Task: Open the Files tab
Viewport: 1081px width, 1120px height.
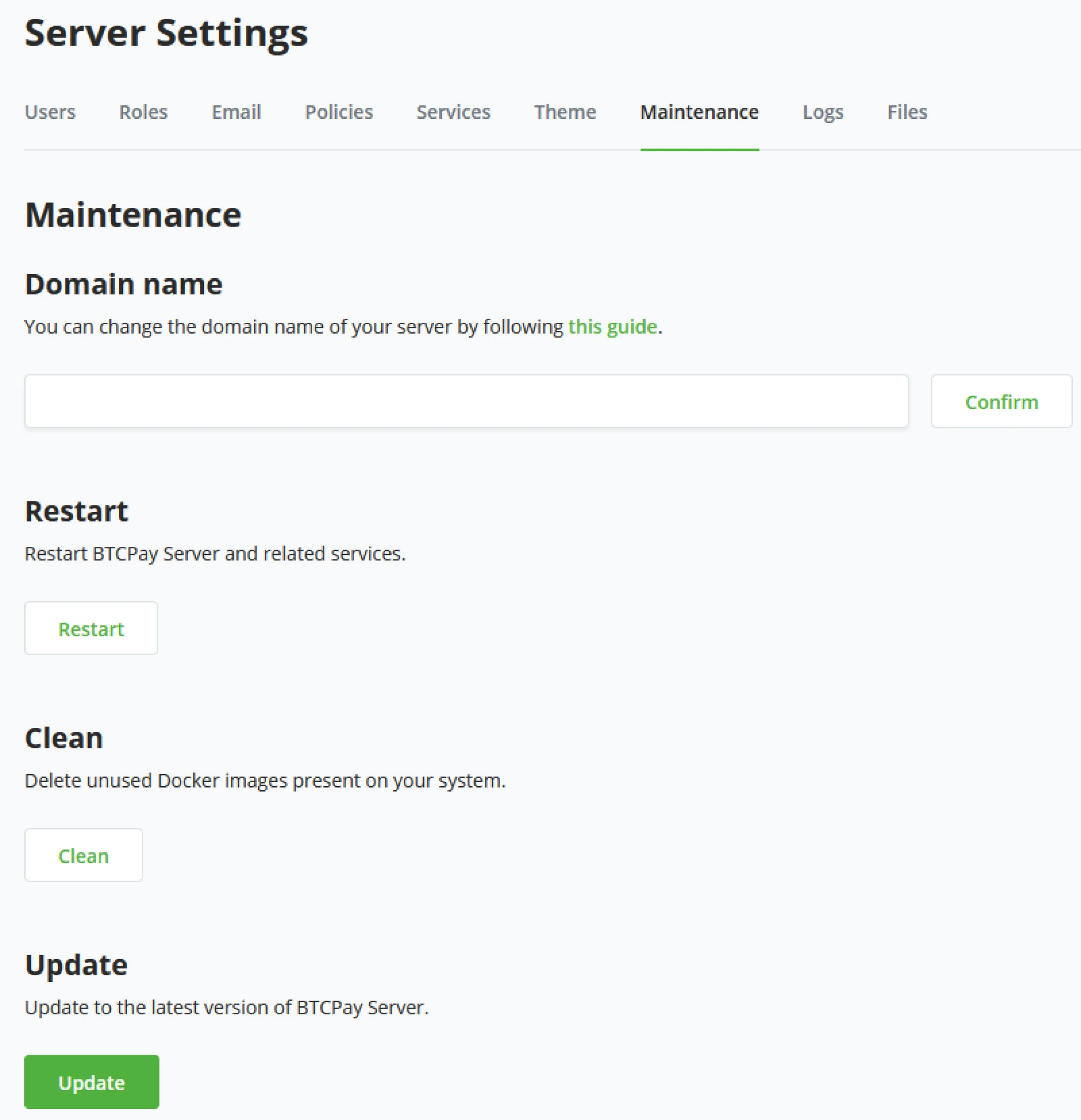Action: click(906, 112)
